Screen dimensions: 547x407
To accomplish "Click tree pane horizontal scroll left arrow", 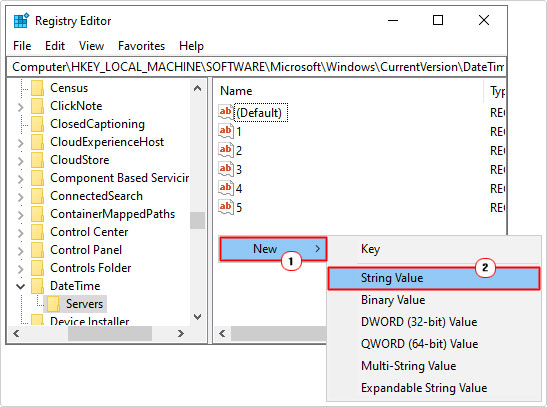I will [16, 334].
